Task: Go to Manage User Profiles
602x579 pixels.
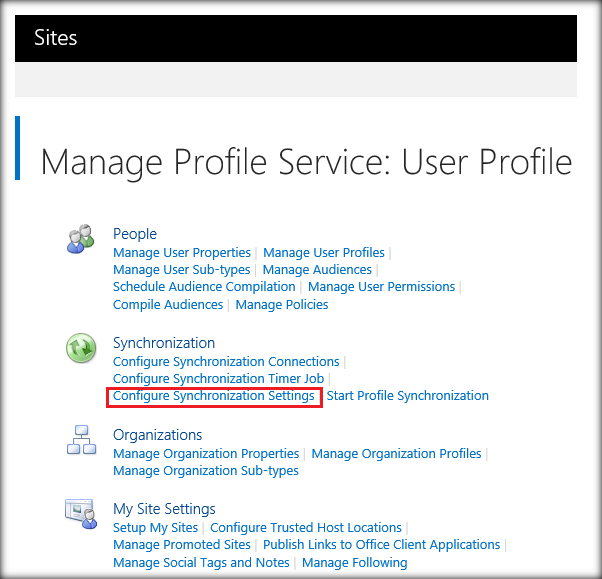Action: 324,253
